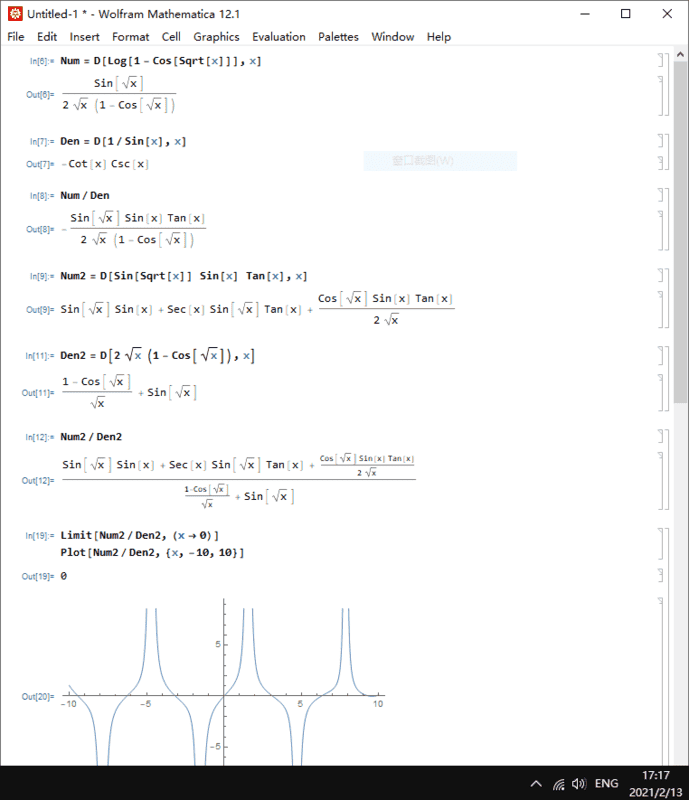Click inside the Limit[Num2/Den2] input line
Screen dimensions: 689x800
coord(139,535)
